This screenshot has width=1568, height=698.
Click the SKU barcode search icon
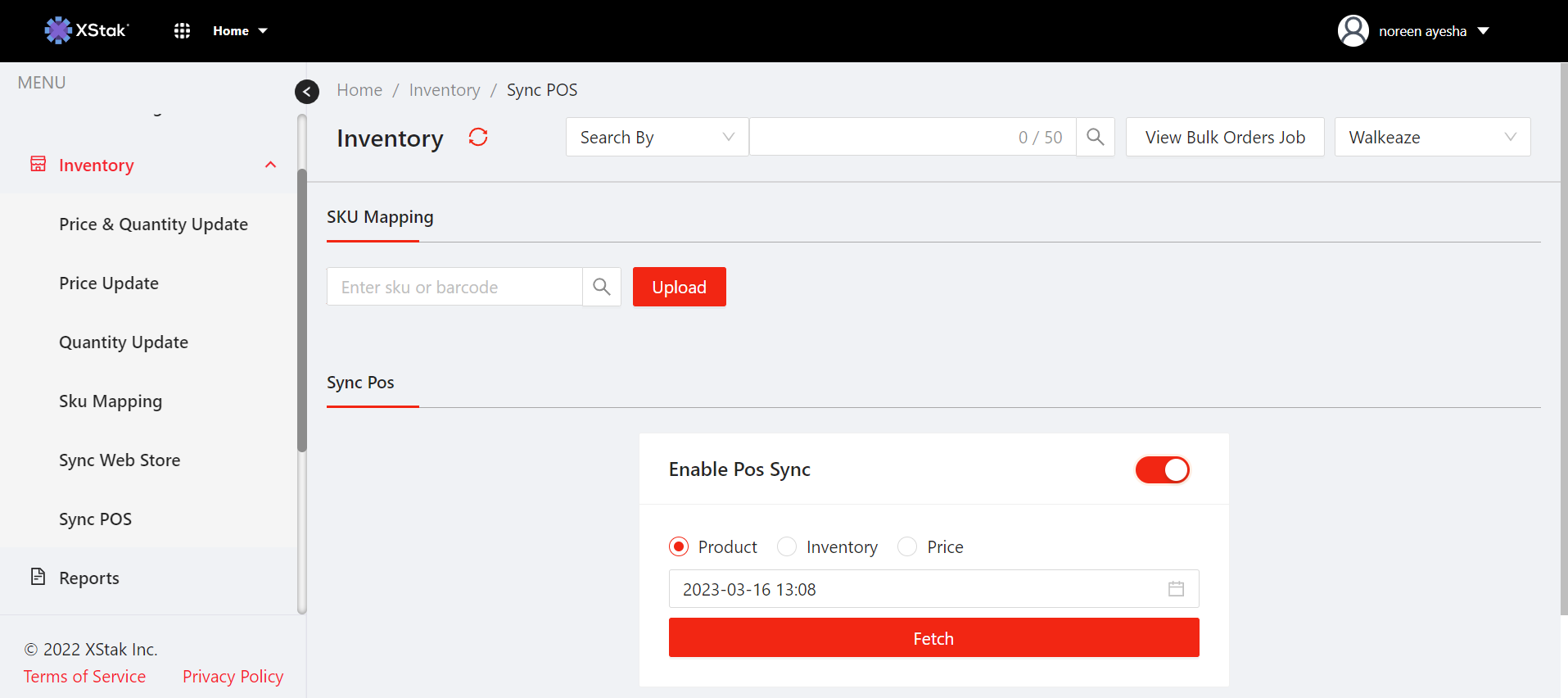(x=602, y=287)
